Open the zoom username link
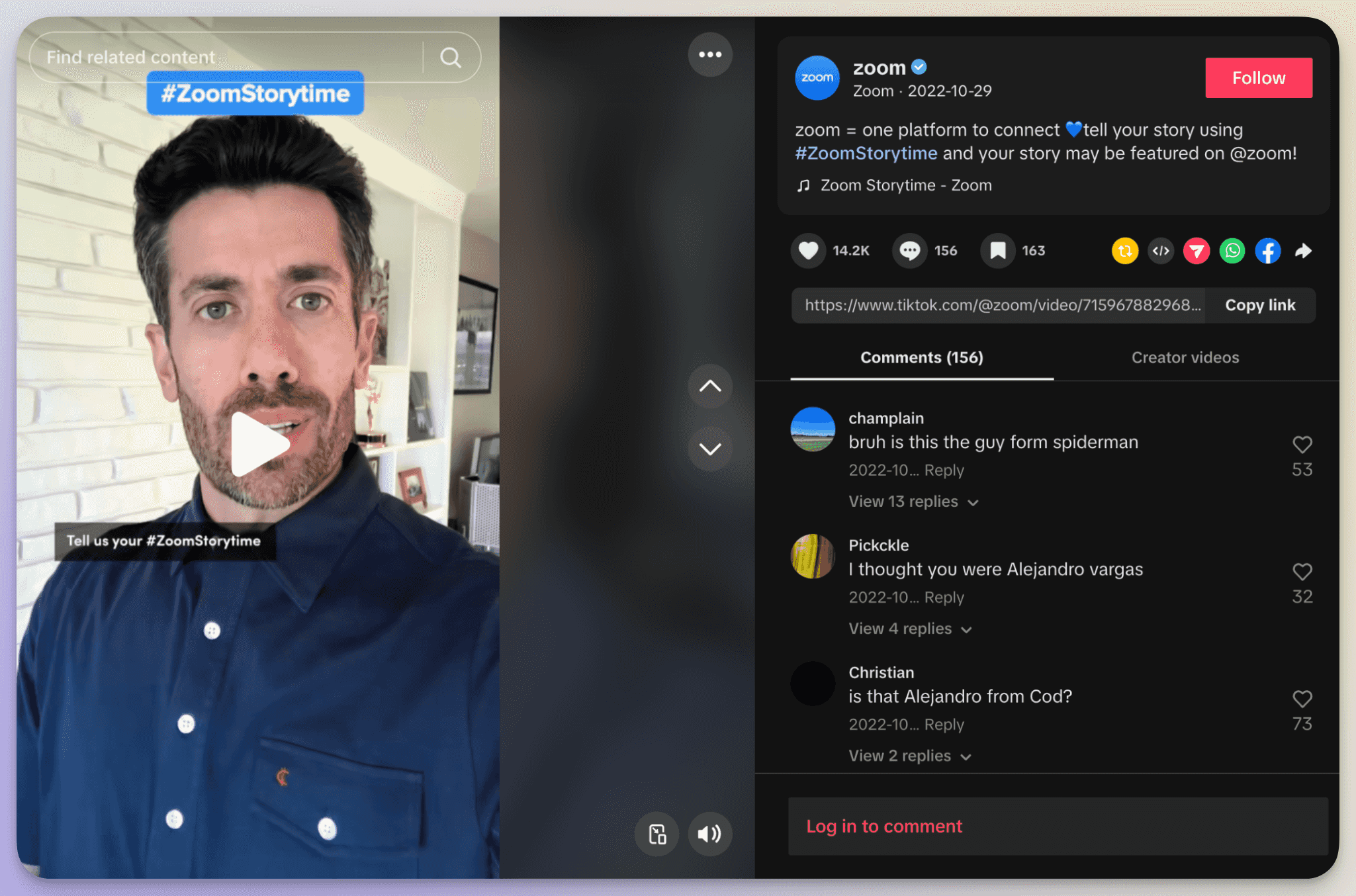 [x=879, y=67]
